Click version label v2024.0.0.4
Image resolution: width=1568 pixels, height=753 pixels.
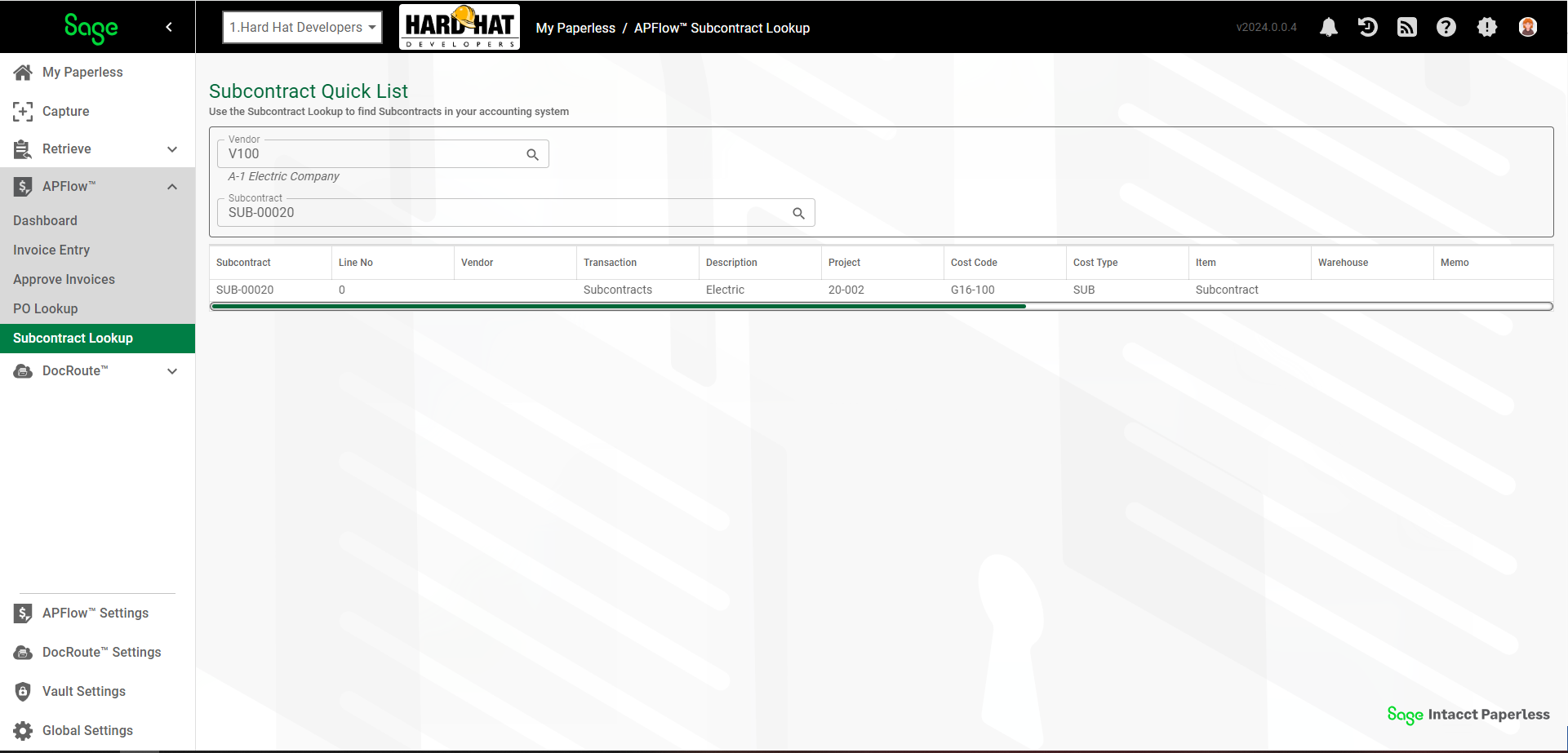(x=1266, y=27)
